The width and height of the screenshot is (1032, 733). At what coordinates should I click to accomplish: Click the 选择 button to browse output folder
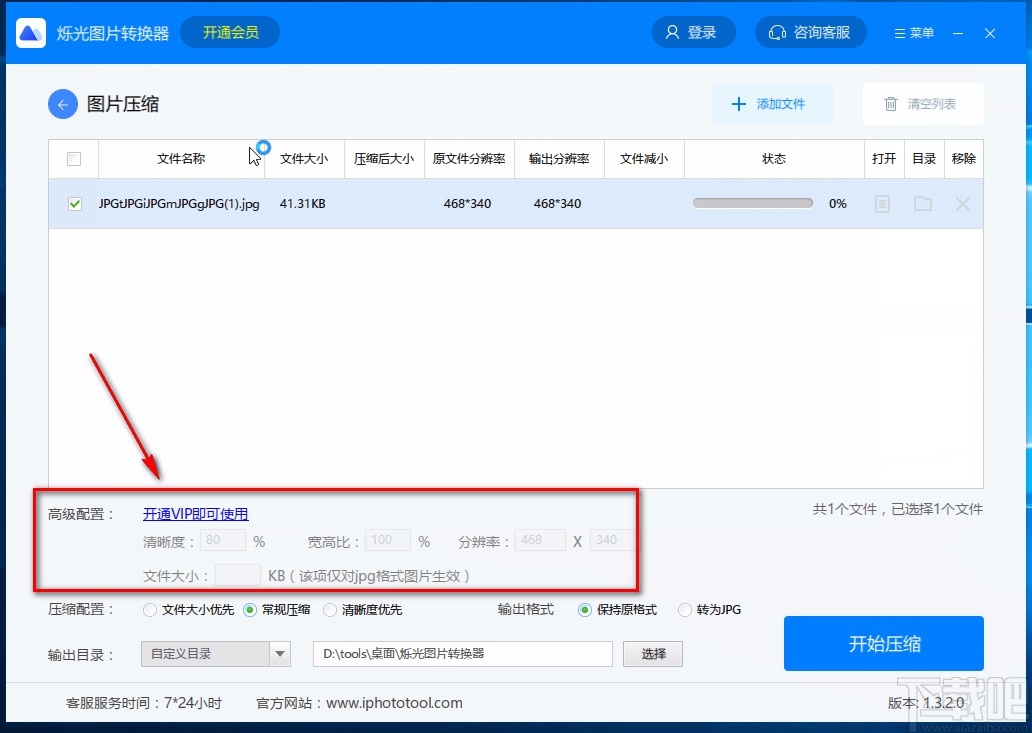652,653
